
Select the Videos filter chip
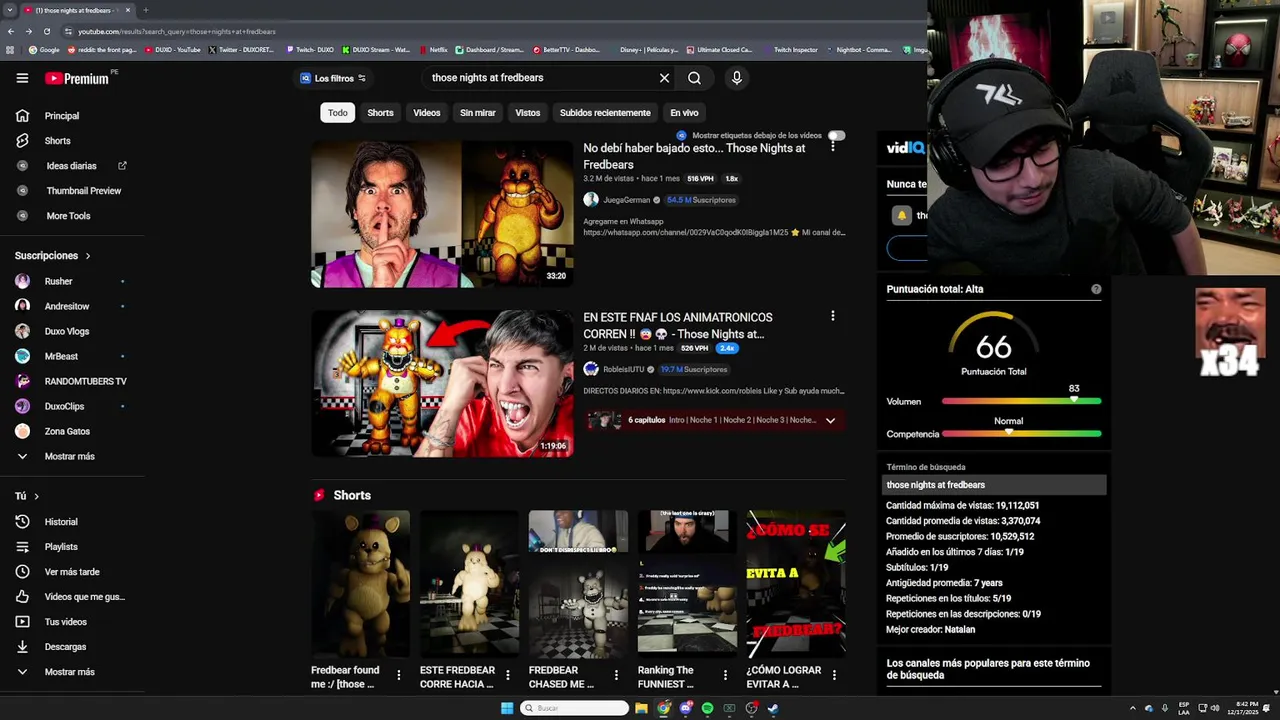pyautogui.click(x=427, y=113)
